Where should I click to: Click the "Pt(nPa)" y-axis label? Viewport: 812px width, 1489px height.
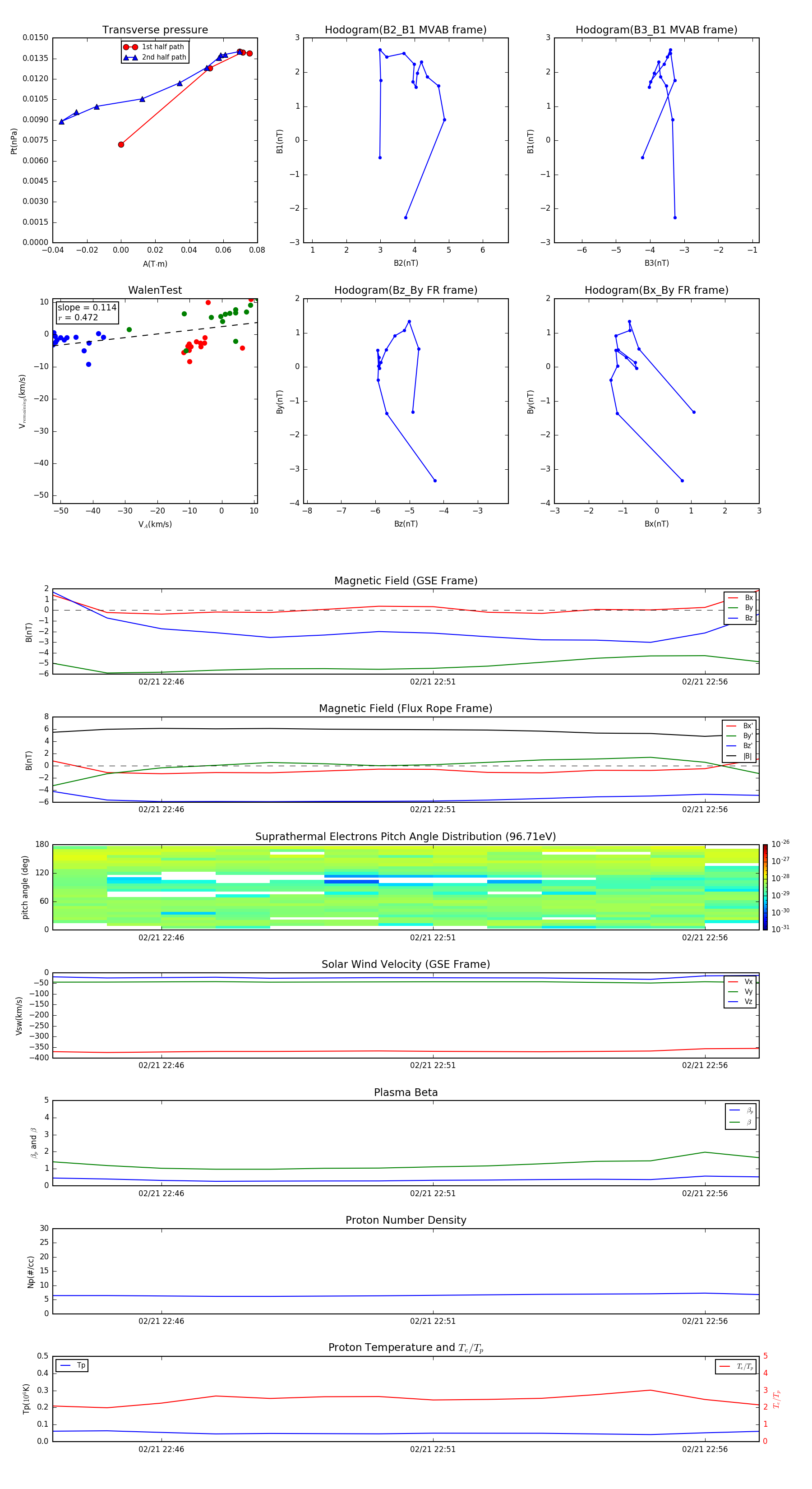14,141
